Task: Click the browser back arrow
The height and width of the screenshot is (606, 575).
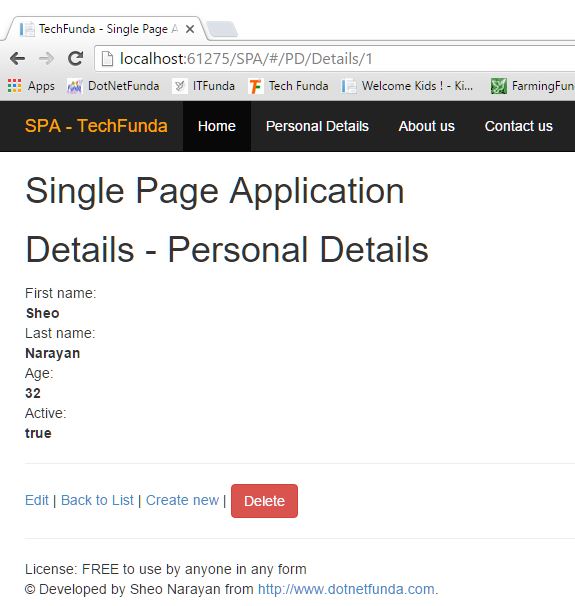Action: 17,59
